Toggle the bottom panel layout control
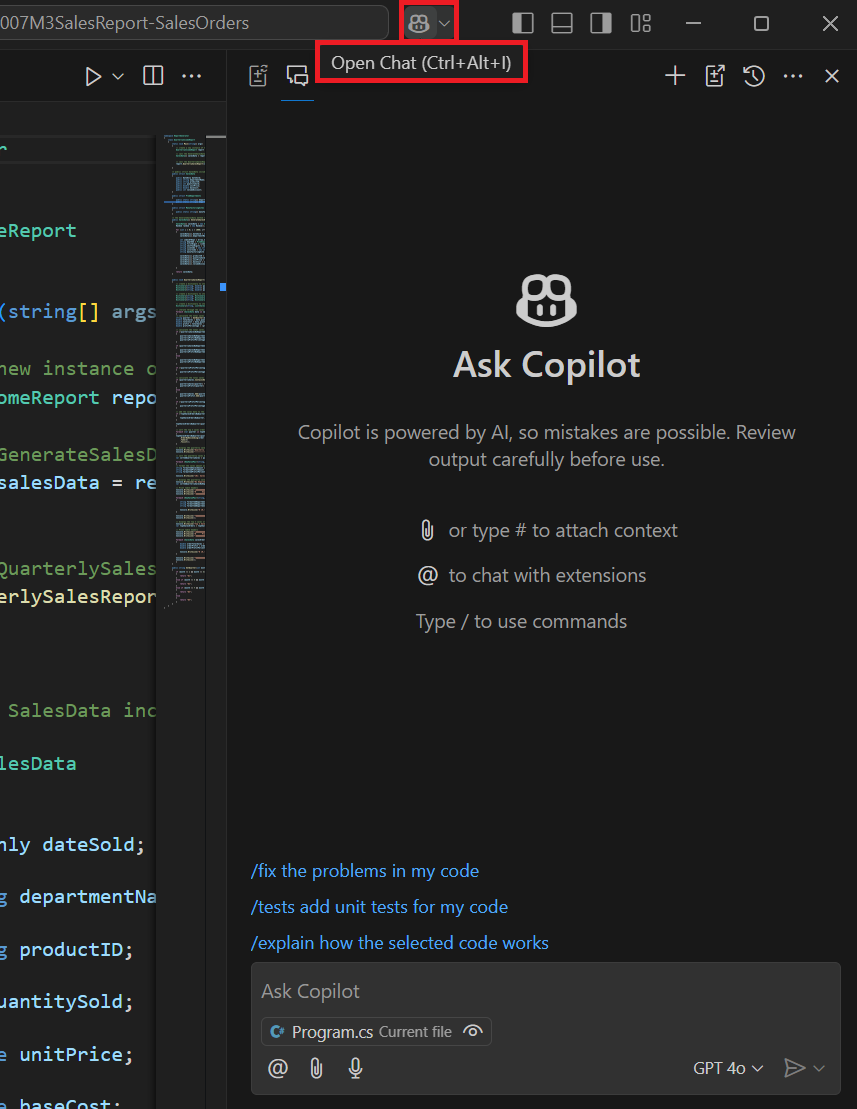 561,22
